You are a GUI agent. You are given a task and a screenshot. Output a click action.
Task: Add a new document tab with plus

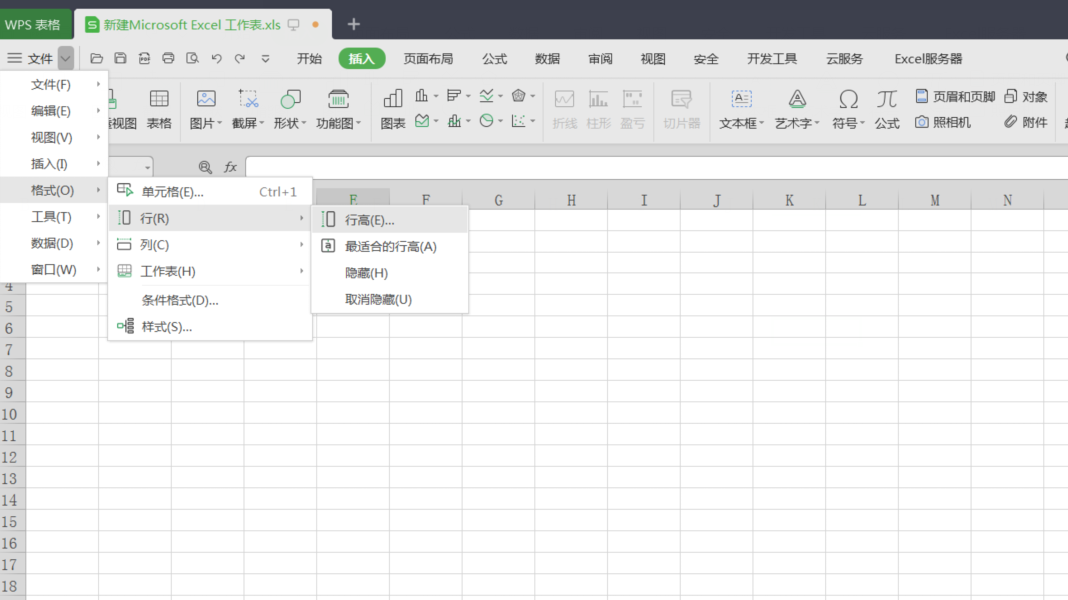coord(354,25)
